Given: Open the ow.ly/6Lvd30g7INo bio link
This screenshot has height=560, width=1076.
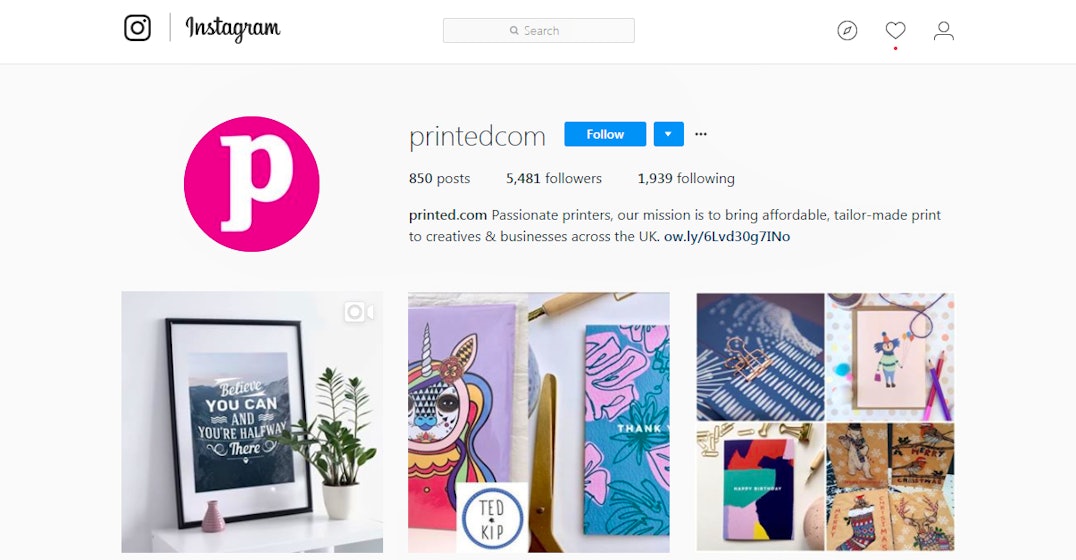Looking at the screenshot, I should click(727, 236).
